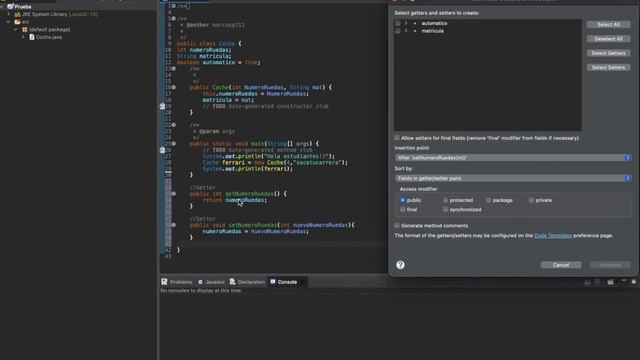This screenshot has height=360, width=640.
Task: Expand the automatico field entry
Action: coord(406,23)
